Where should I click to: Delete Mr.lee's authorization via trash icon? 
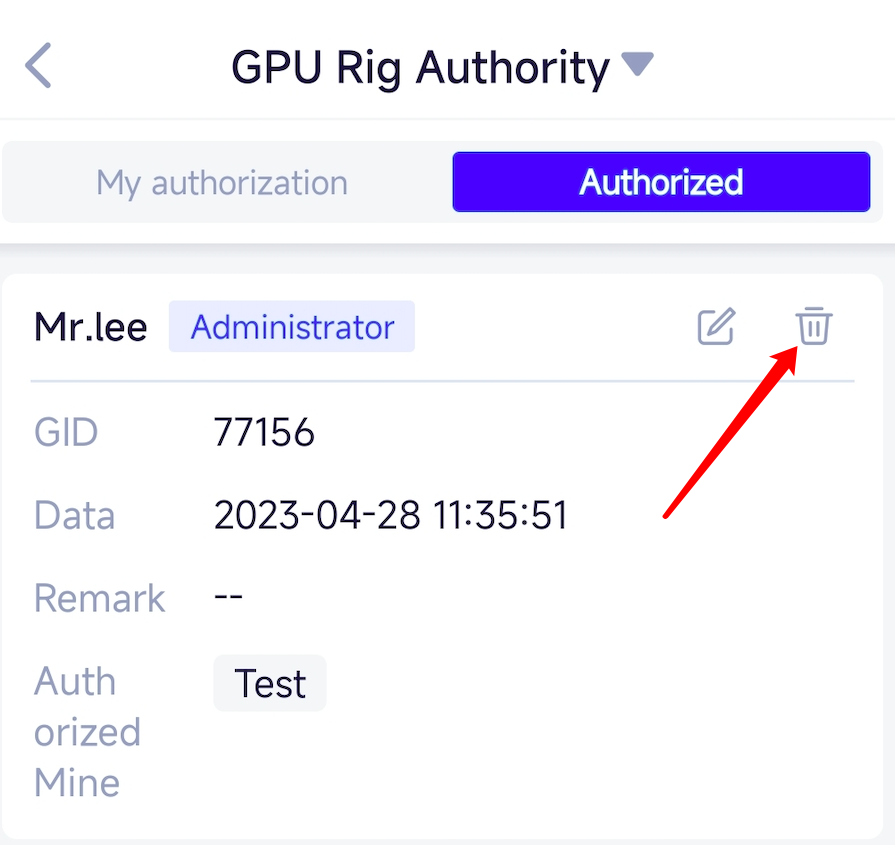click(x=813, y=327)
